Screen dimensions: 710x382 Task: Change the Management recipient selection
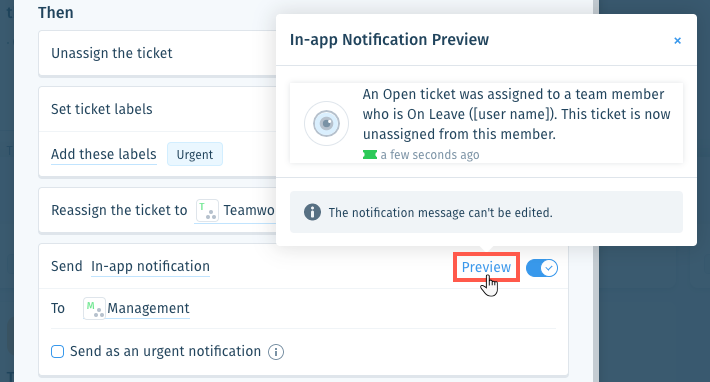[148, 308]
